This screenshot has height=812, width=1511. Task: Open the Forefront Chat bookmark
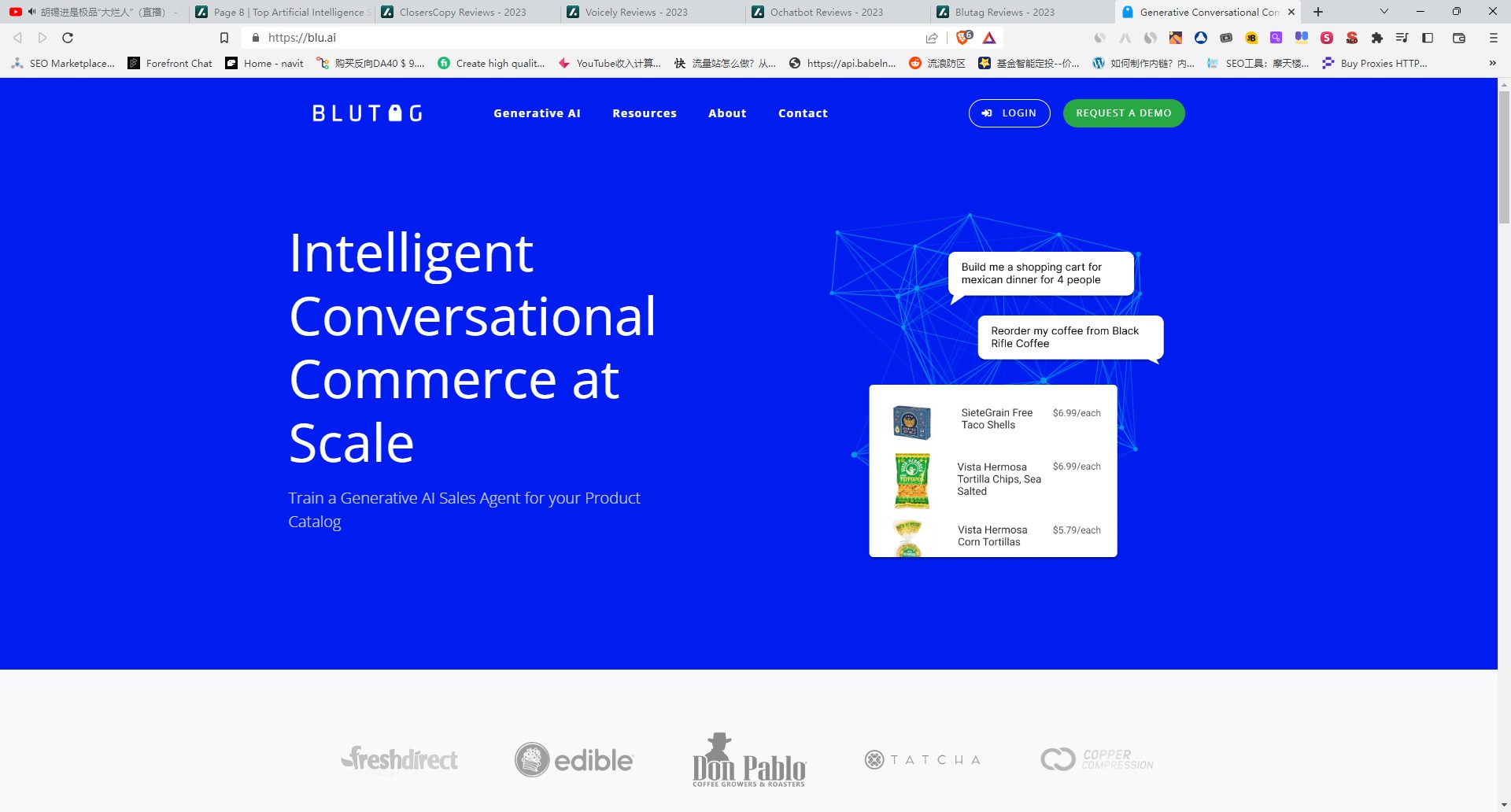[170, 63]
